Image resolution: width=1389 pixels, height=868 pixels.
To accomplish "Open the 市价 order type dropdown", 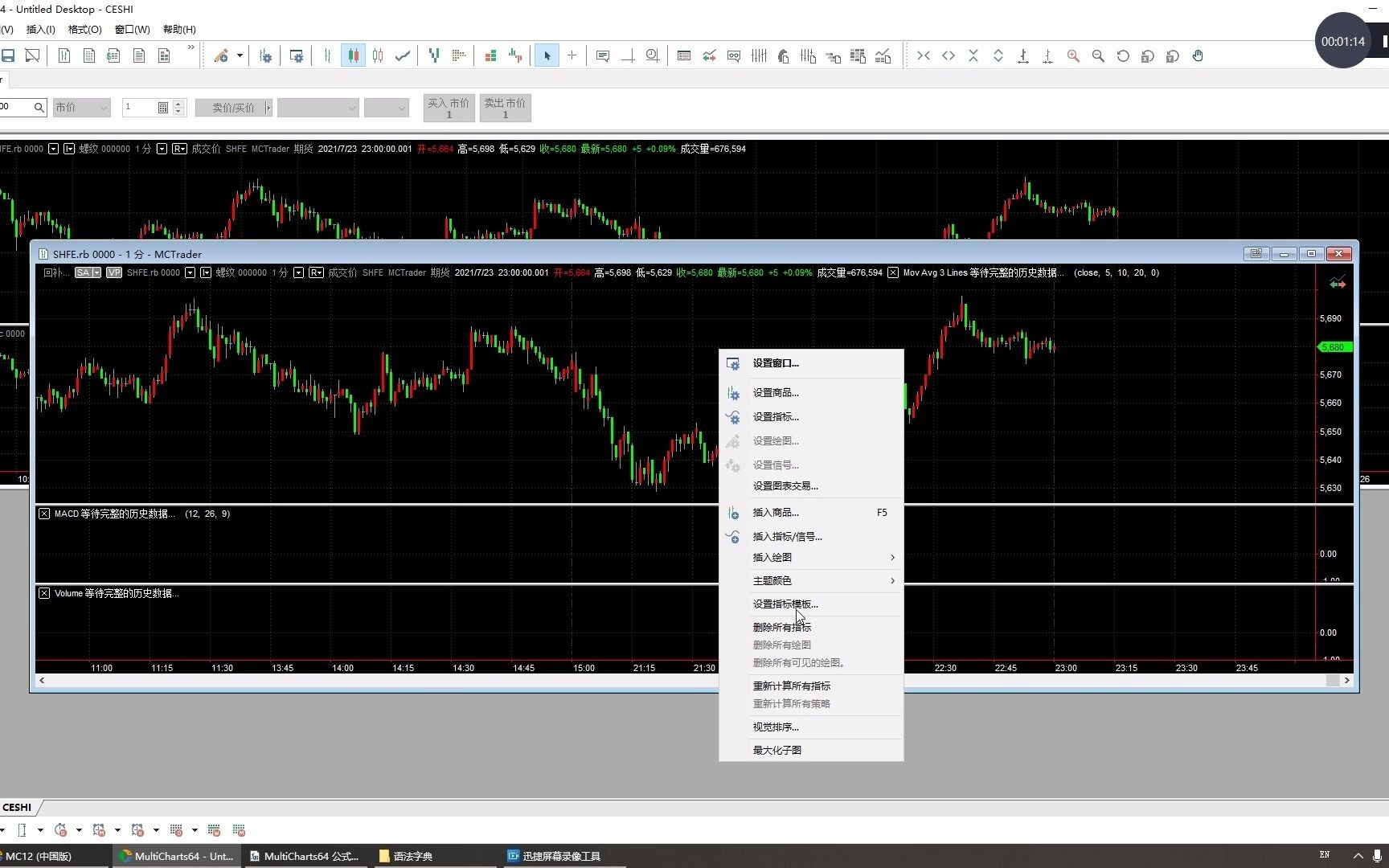I will pyautogui.click(x=81, y=108).
